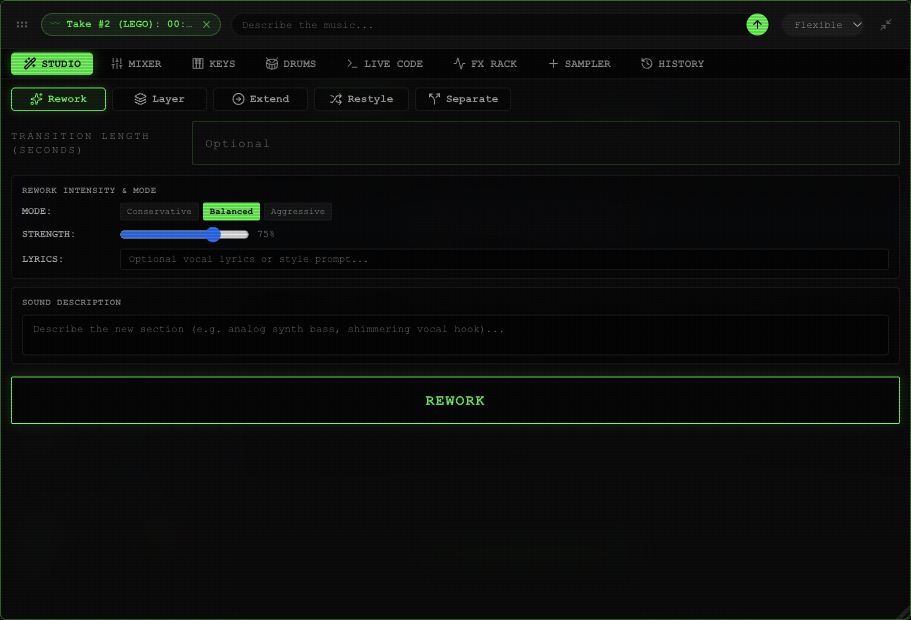Open the HISTORY tab
911x620 pixels.
tap(672, 63)
